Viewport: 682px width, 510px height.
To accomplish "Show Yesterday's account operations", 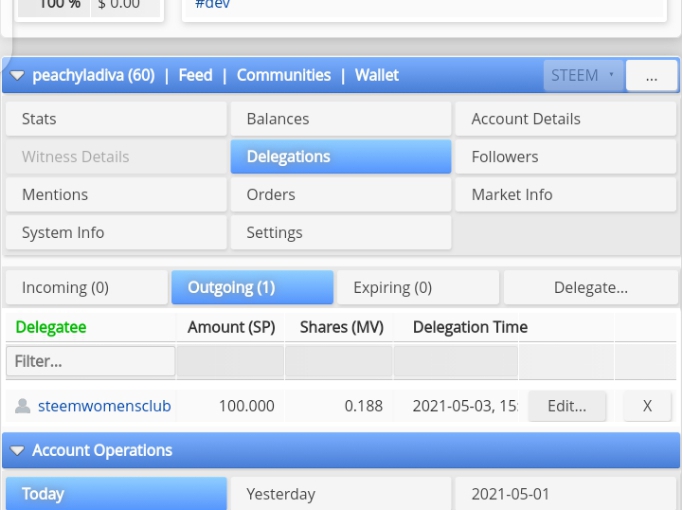I will click(x=341, y=493).
